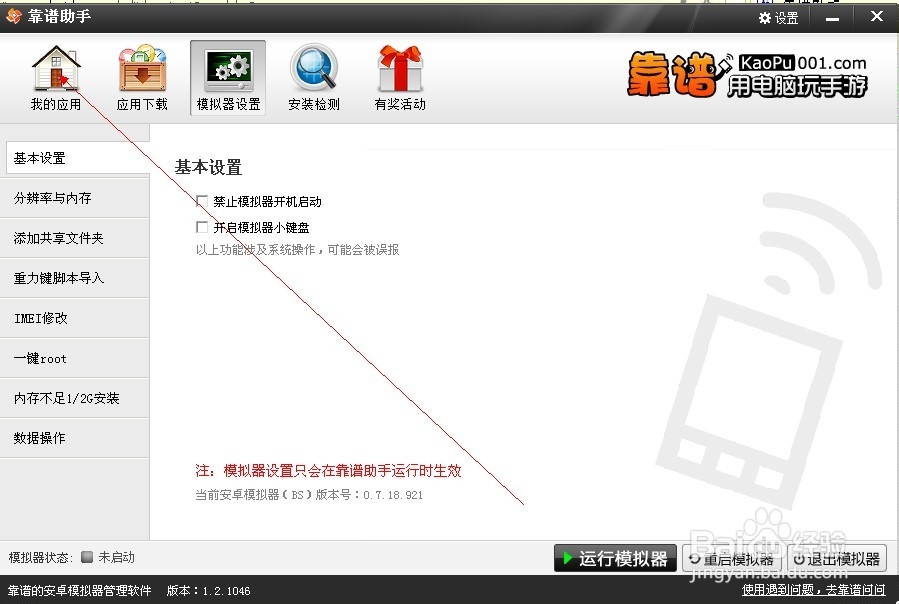
Task: Open 数据操作 settings tab
Action: 75,438
